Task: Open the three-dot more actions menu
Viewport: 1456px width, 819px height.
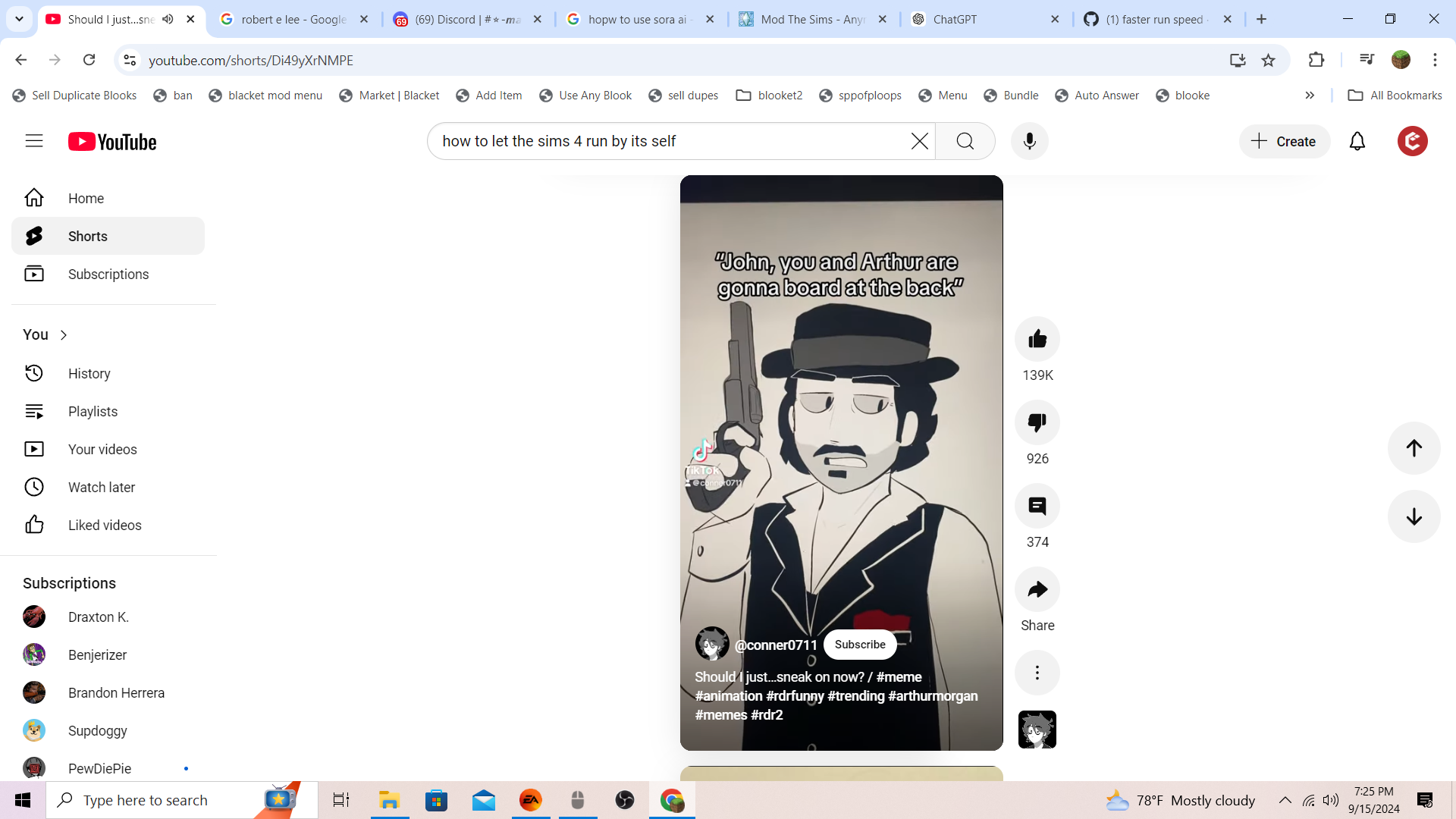Action: (x=1037, y=673)
